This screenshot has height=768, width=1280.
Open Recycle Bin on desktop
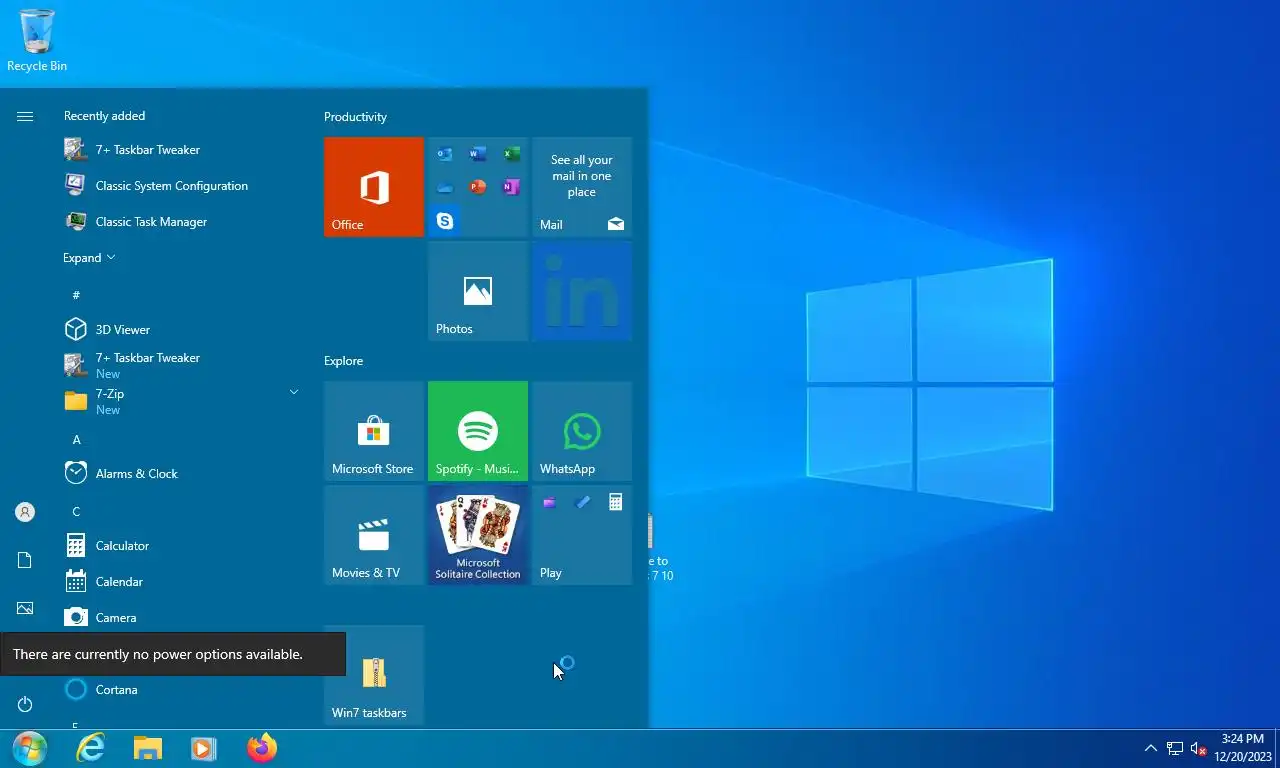pos(37,41)
